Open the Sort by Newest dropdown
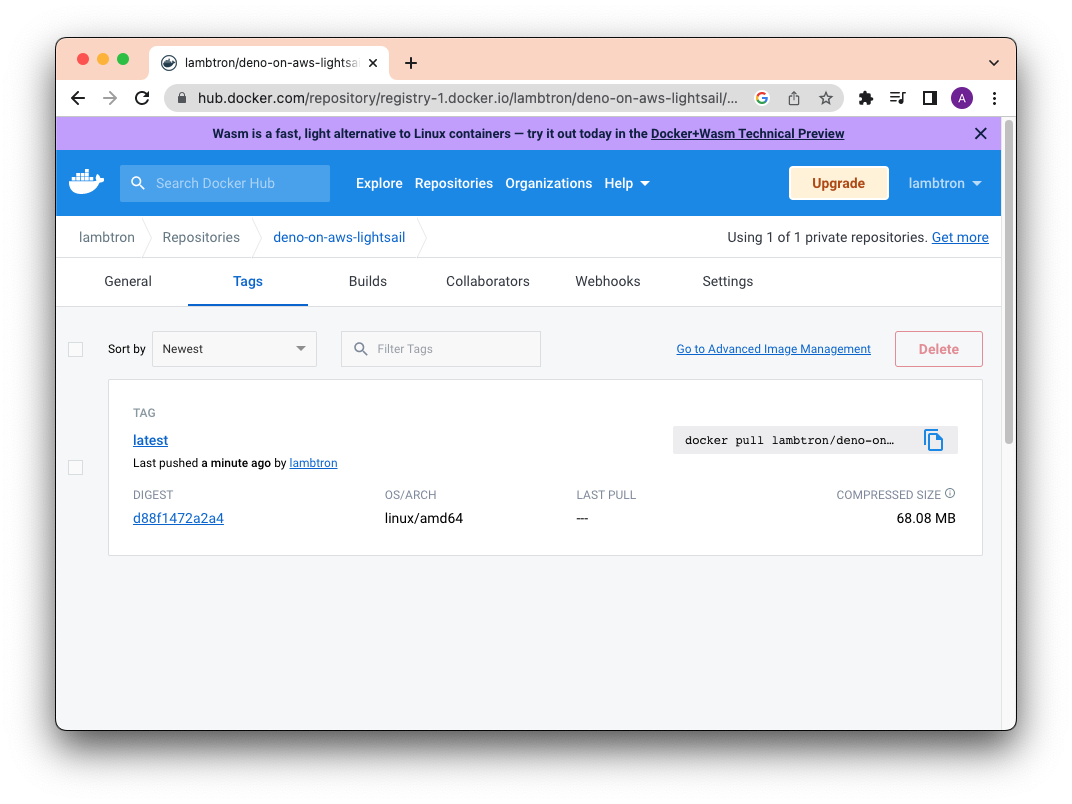Screen dimensions: 1072x804 [234, 348]
